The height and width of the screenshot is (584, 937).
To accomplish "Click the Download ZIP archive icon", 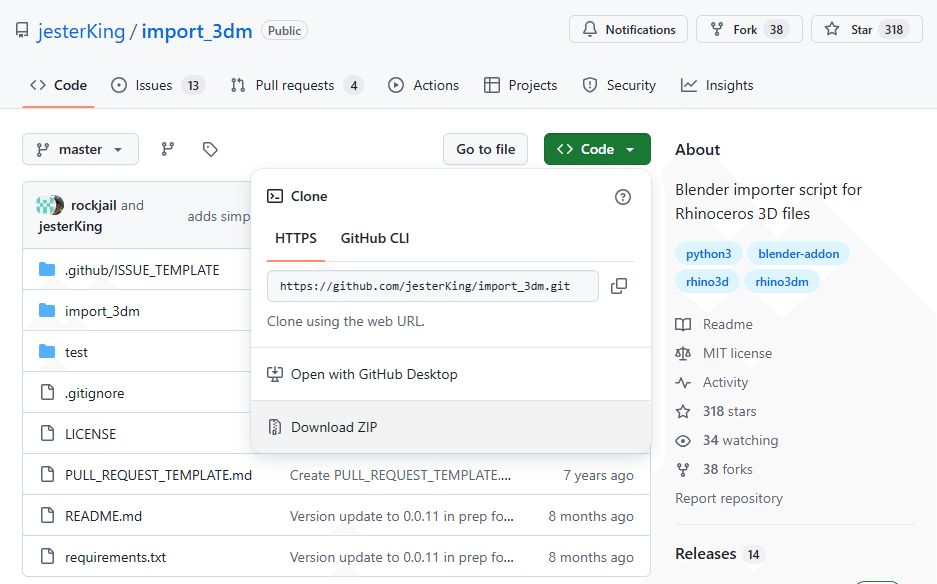I will (275, 427).
